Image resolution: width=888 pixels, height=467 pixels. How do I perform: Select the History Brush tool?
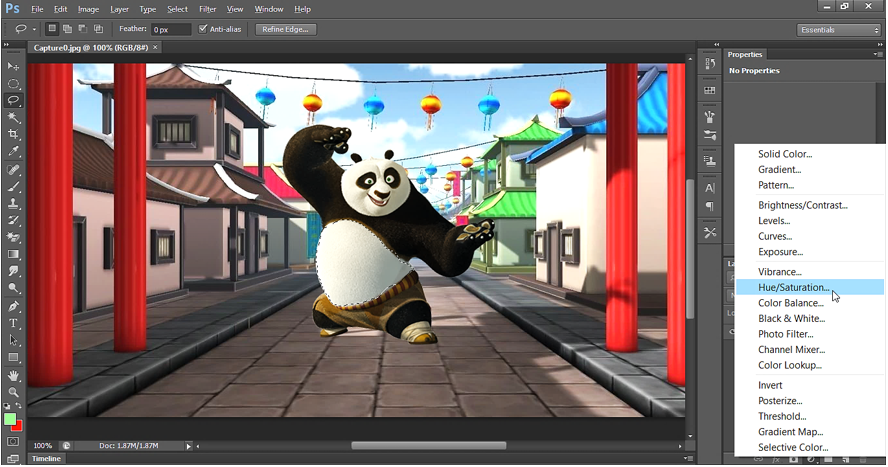click(13, 220)
